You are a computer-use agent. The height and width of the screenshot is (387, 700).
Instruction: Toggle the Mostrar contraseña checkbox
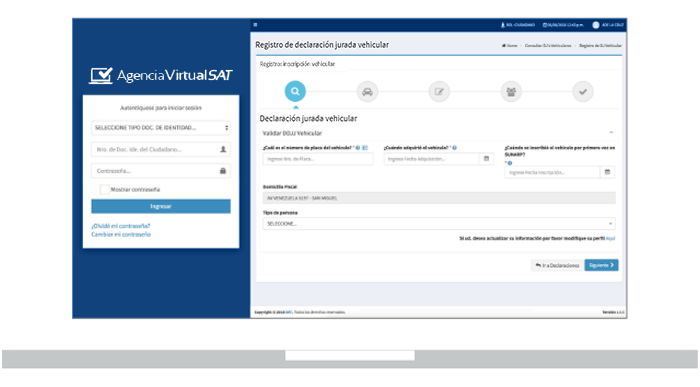tap(104, 189)
